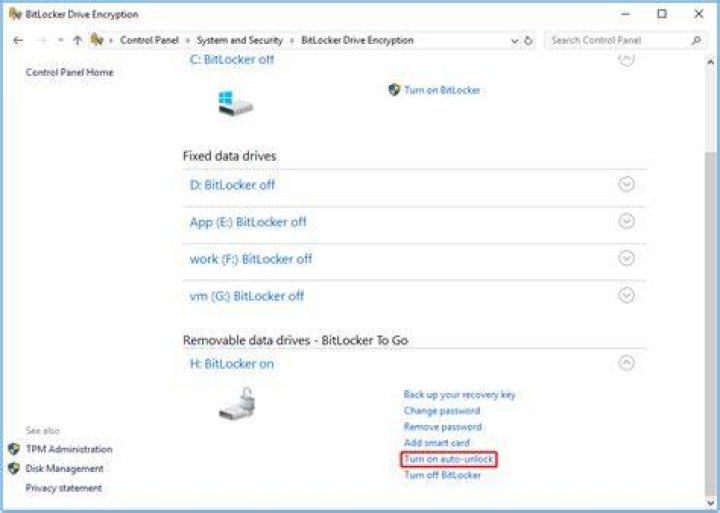Minimize the BitLocker window
720x513 pixels.
pyautogui.click(x=625, y=14)
